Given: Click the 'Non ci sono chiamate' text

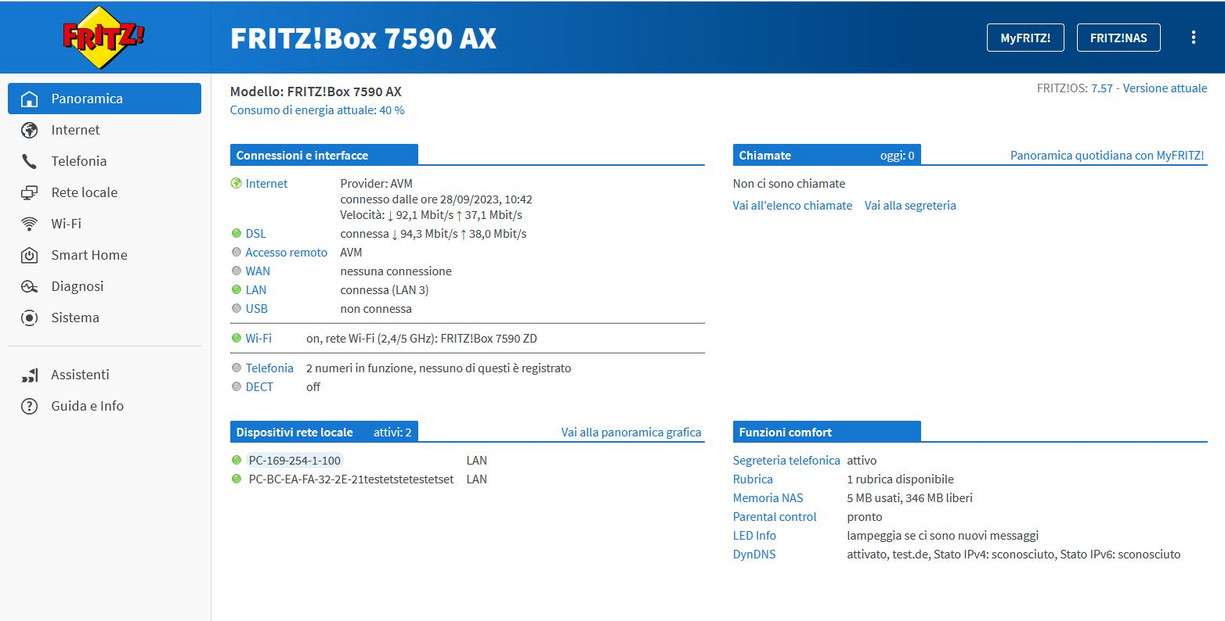Looking at the screenshot, I should tap(789, 184).
